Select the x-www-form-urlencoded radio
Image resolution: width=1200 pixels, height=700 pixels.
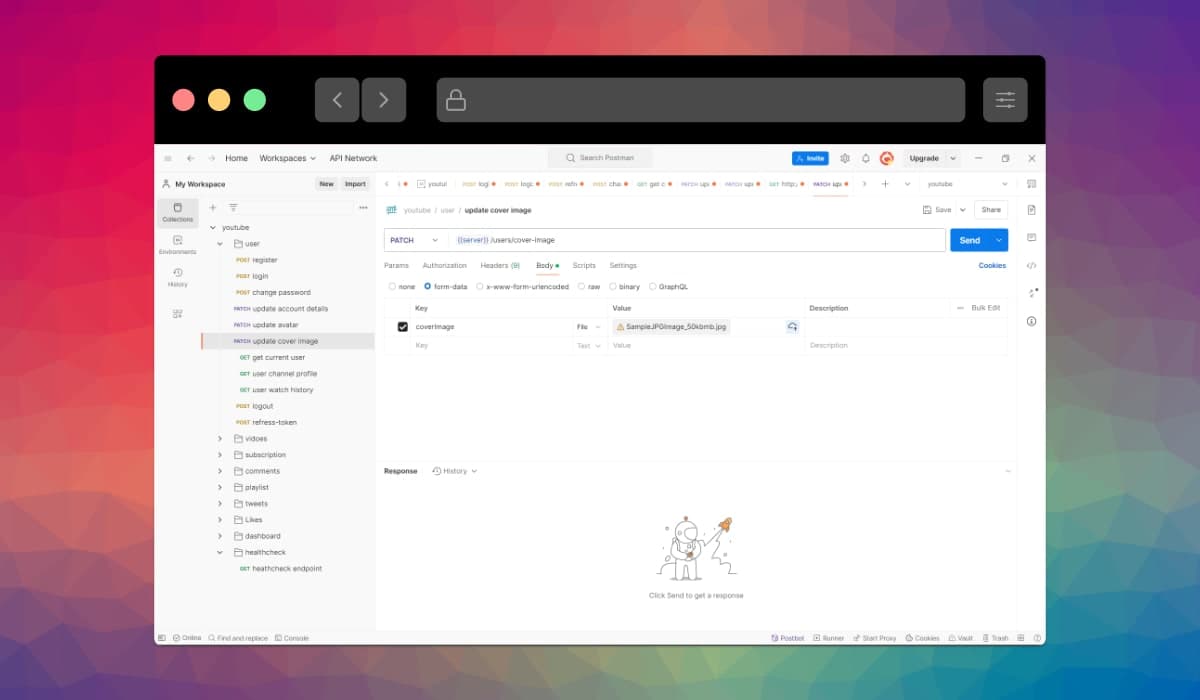pos(479,287)
